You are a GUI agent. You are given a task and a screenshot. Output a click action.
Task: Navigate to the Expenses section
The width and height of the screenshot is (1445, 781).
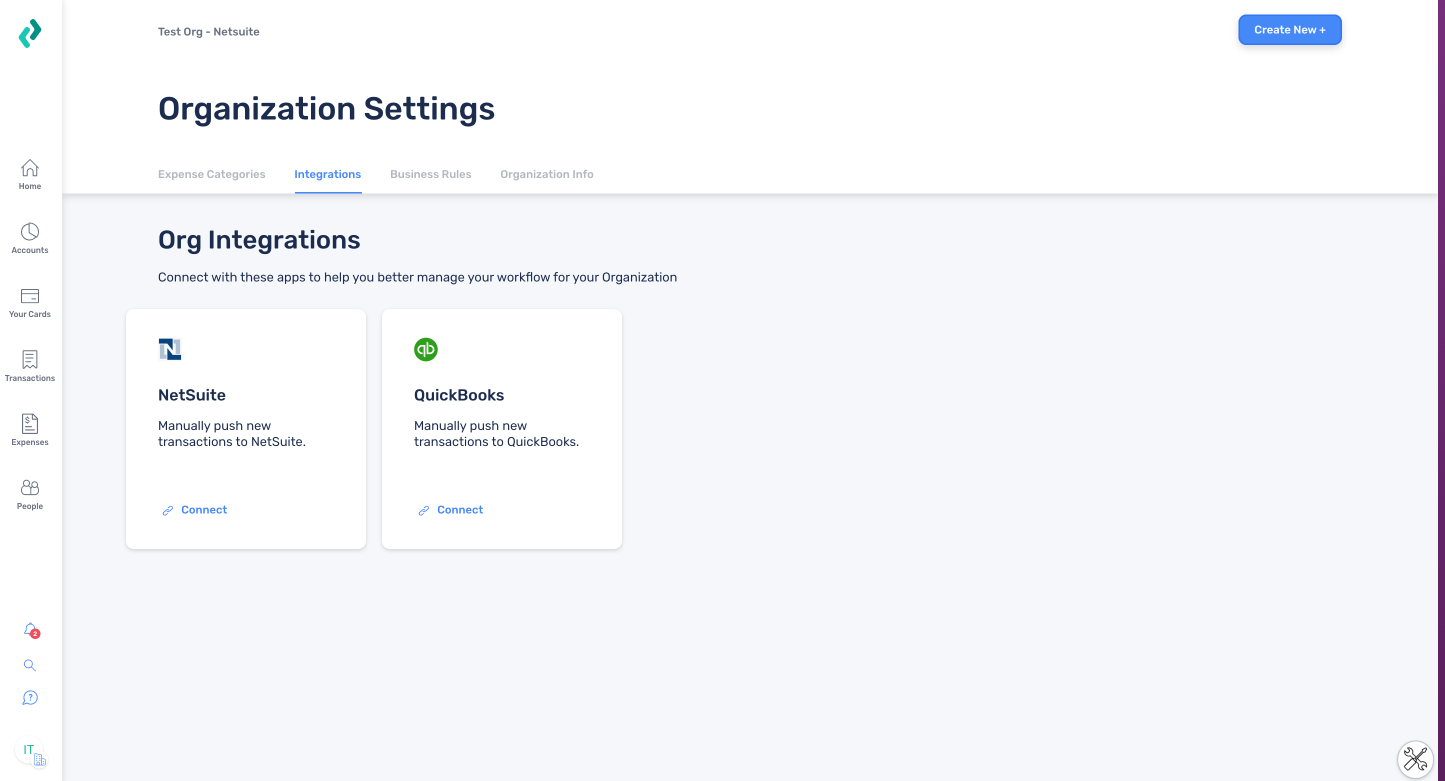click(30, 430)
